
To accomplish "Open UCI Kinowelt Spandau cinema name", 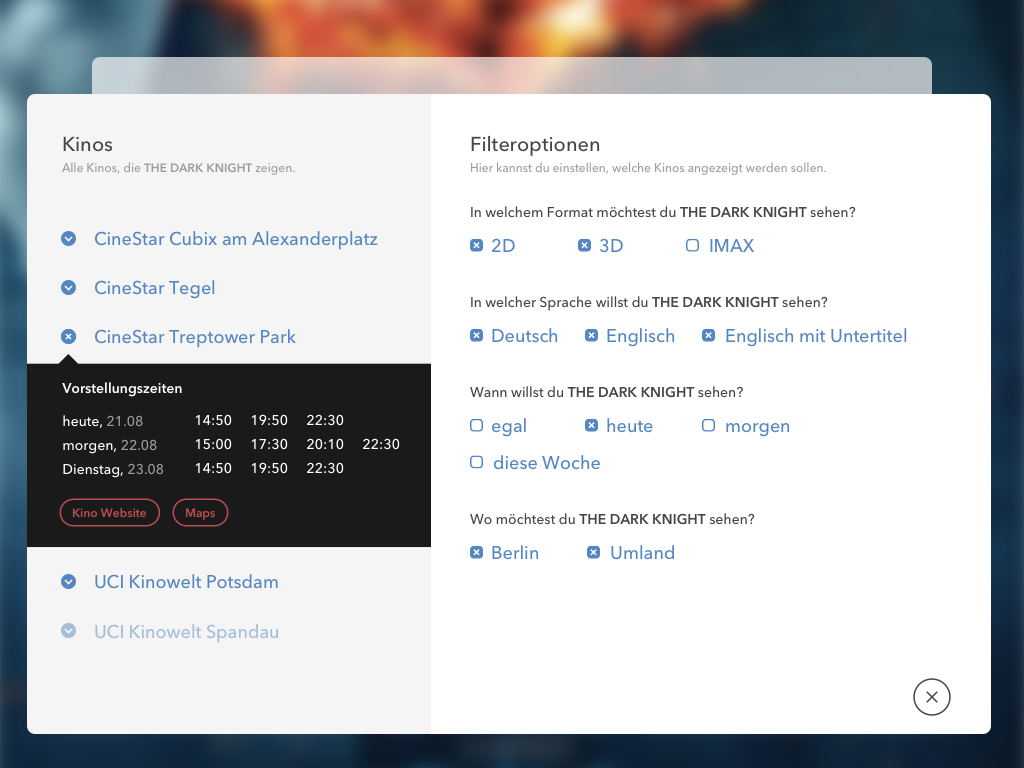I will [186, 632].
